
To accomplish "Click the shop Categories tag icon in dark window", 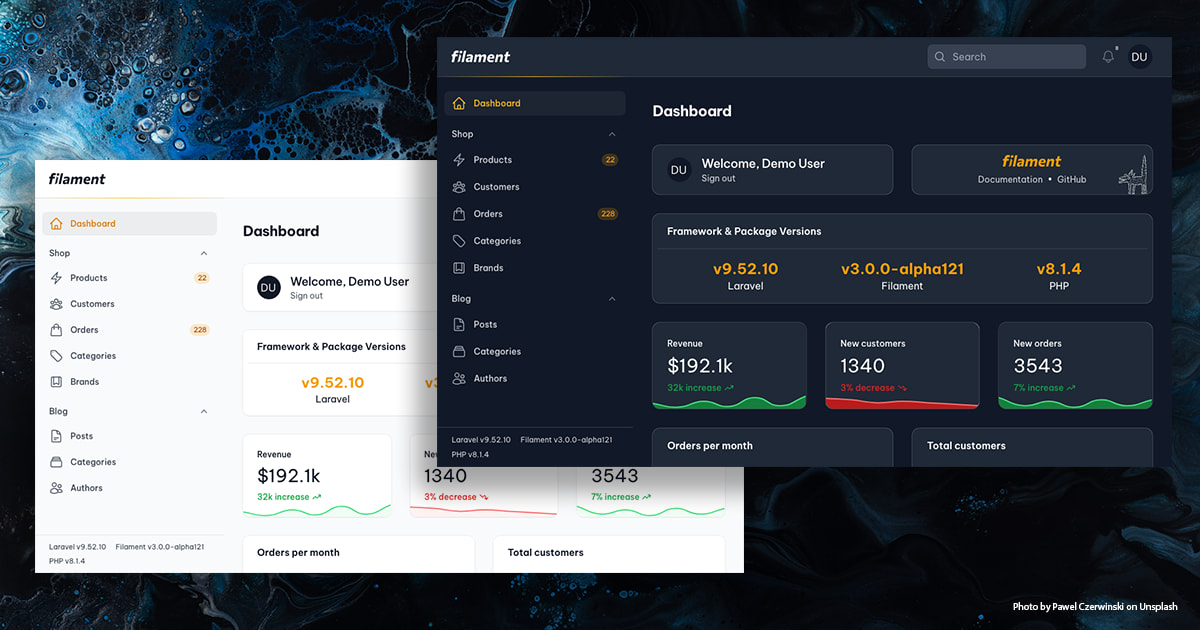I will (x=459, y=241).
